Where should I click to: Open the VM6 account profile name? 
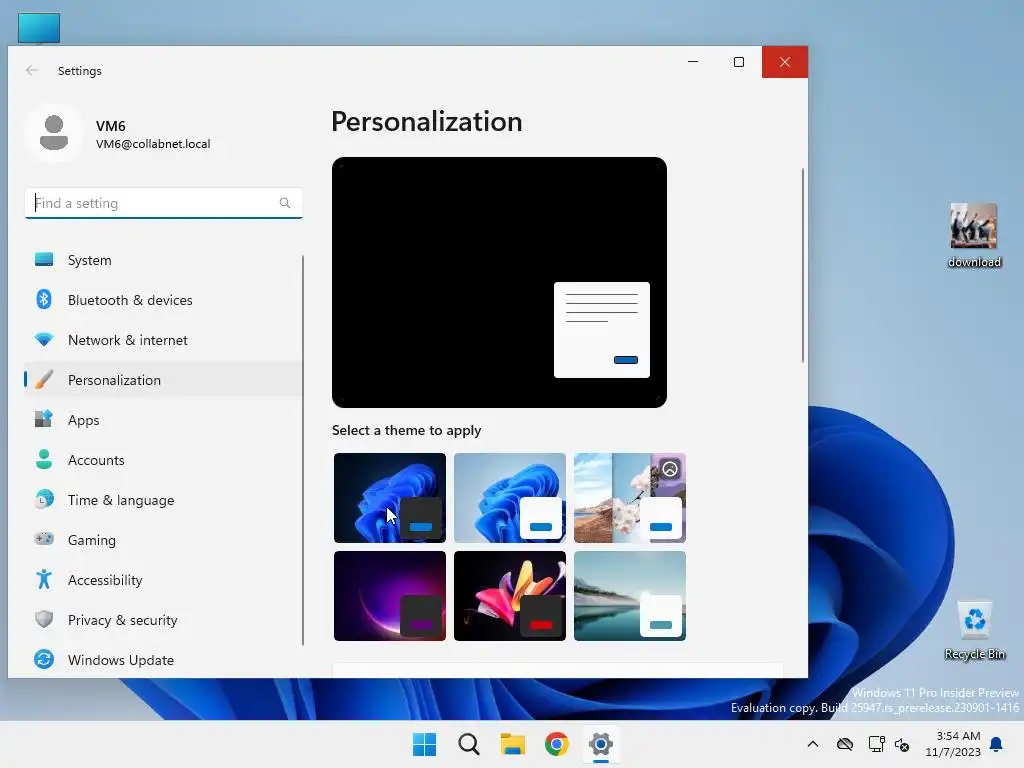tap(110, 125)
